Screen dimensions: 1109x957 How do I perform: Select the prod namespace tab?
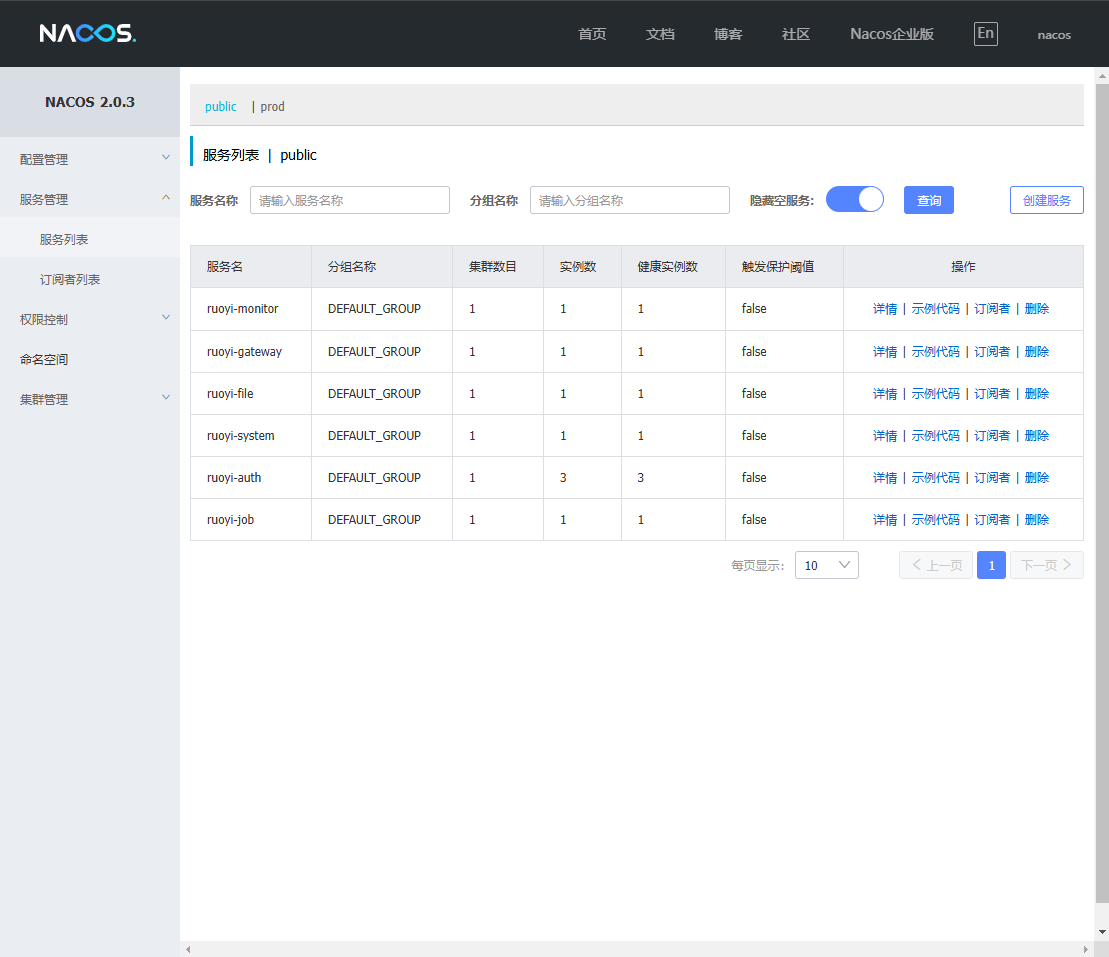point(272,106)
